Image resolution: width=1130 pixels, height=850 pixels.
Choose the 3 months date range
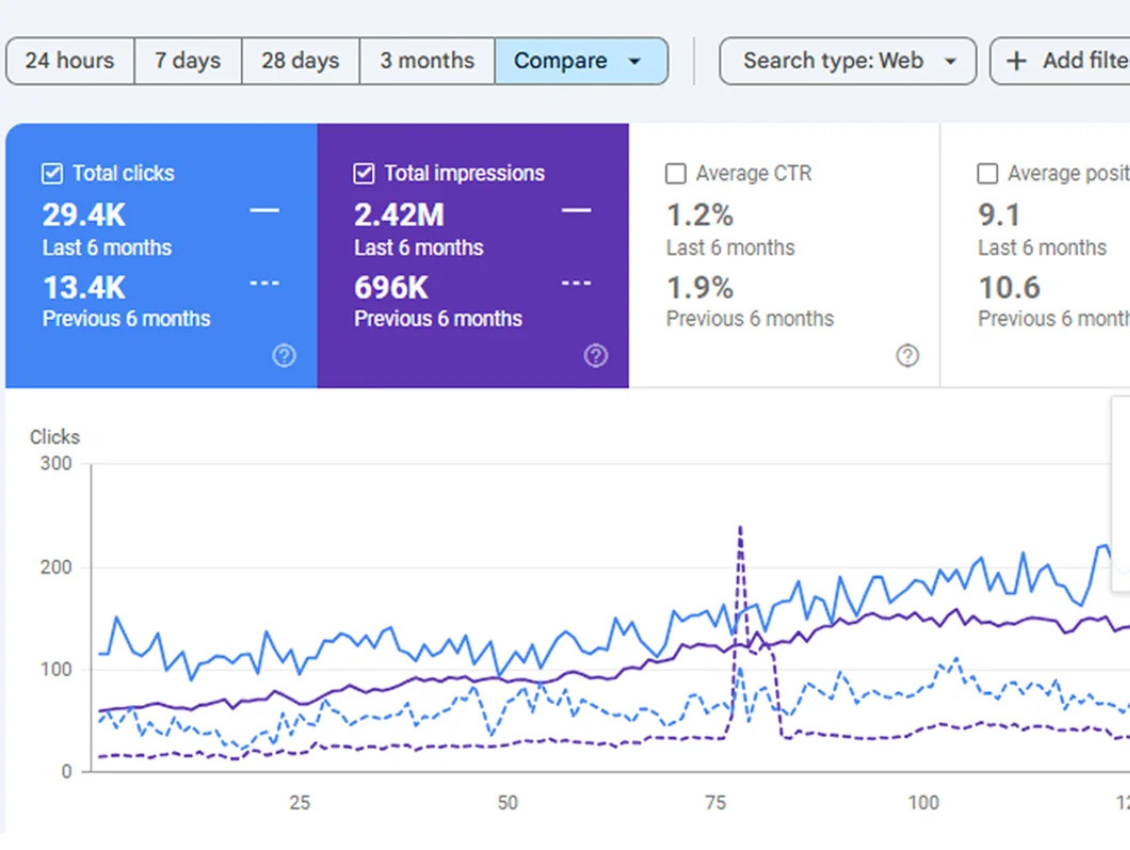427,61
